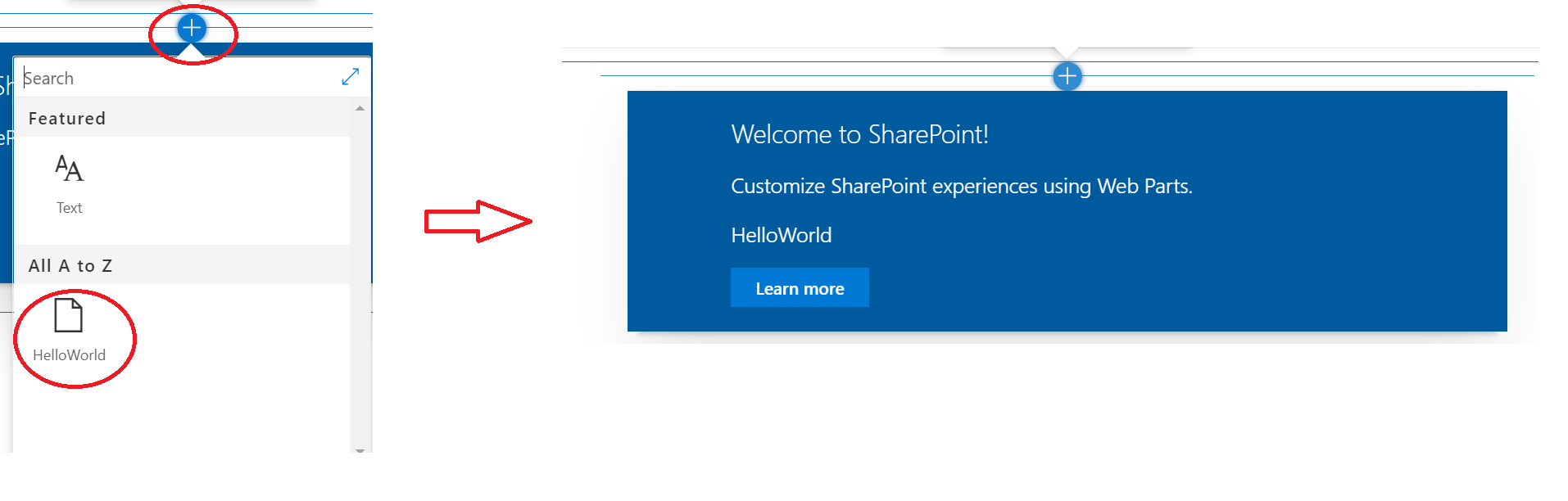Select the Text web part icon
1568x501 pixels.
69,169
